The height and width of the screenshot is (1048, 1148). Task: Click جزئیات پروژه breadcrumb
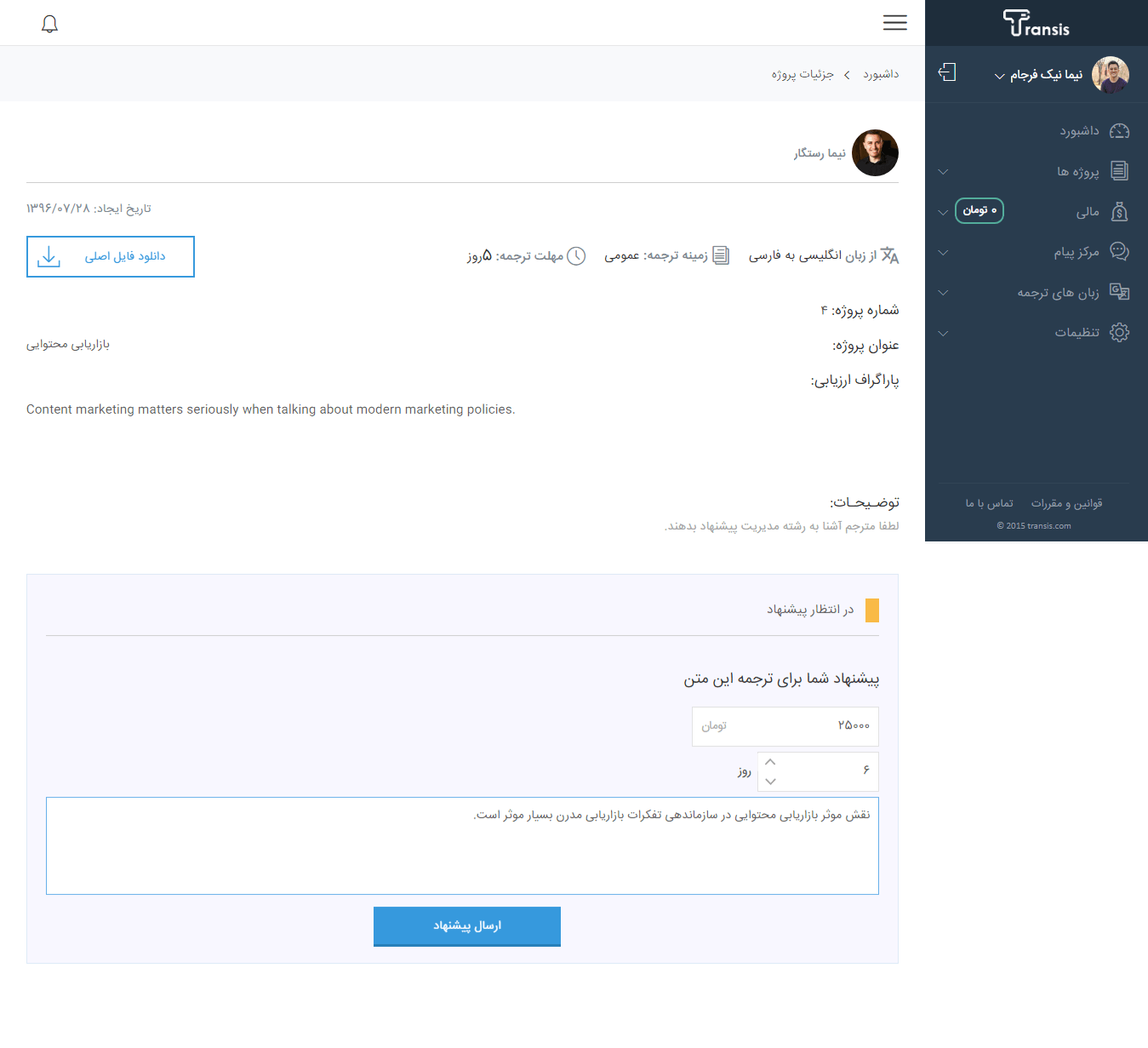click(x=802, y=74)
